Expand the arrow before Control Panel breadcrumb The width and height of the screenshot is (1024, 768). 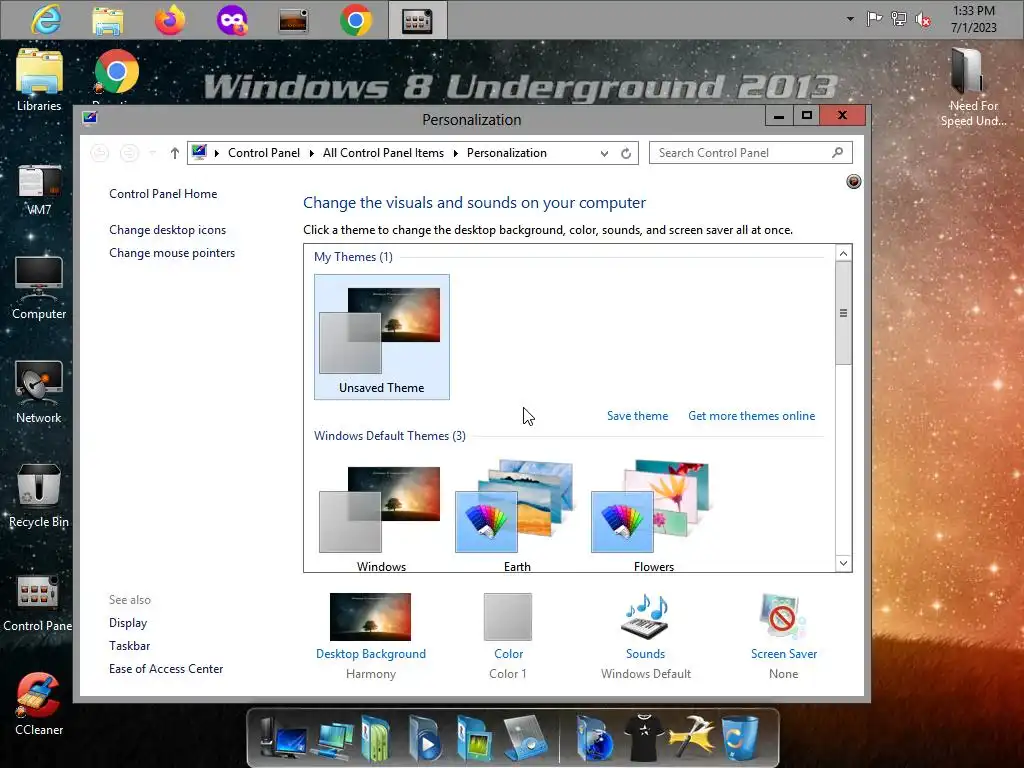pos(217,153)
